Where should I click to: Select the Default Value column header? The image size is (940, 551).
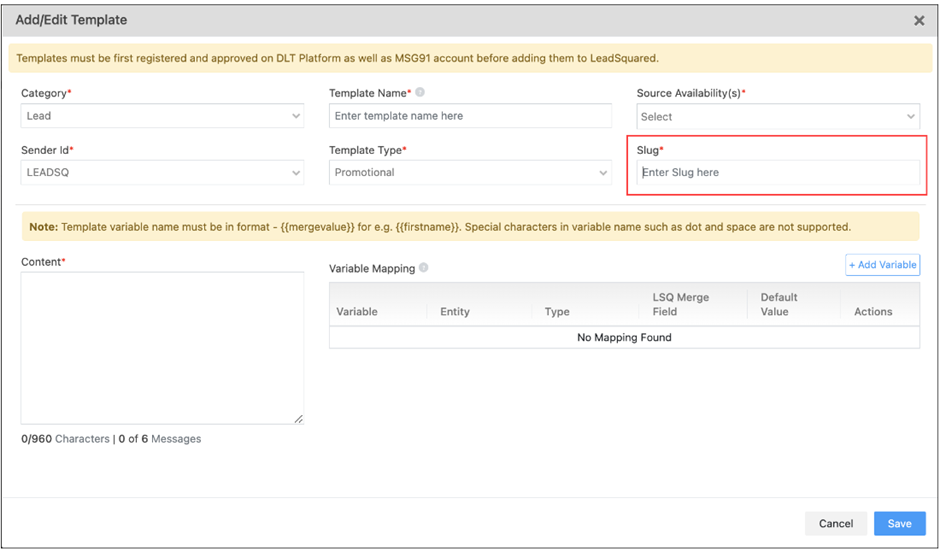pyautogui.click(x=779, y=304)
